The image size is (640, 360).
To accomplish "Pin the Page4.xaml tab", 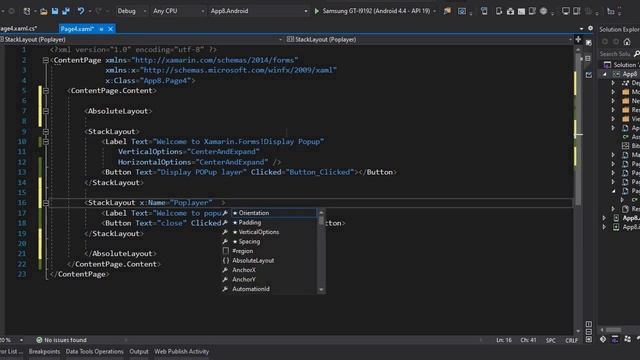I will (x=101, y=29).
